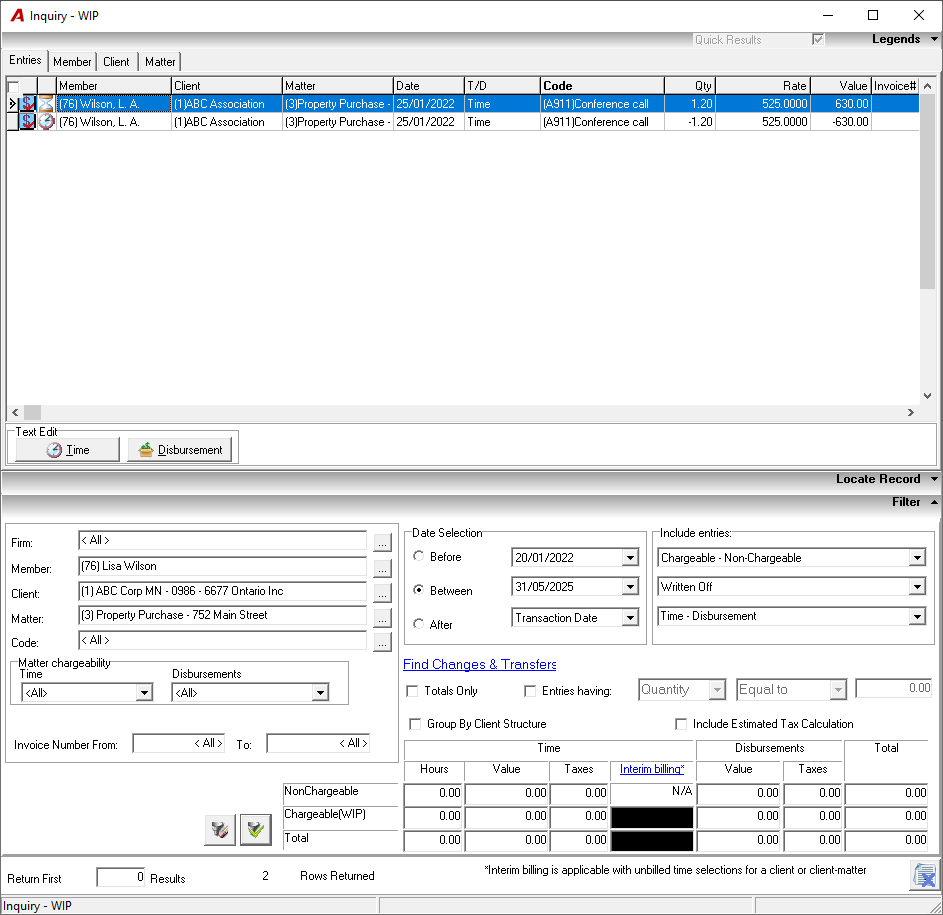Click the clock icon in the -630.00 row
Screen dimensions: 943x915
pyautogui.click(x=46, y=122)
